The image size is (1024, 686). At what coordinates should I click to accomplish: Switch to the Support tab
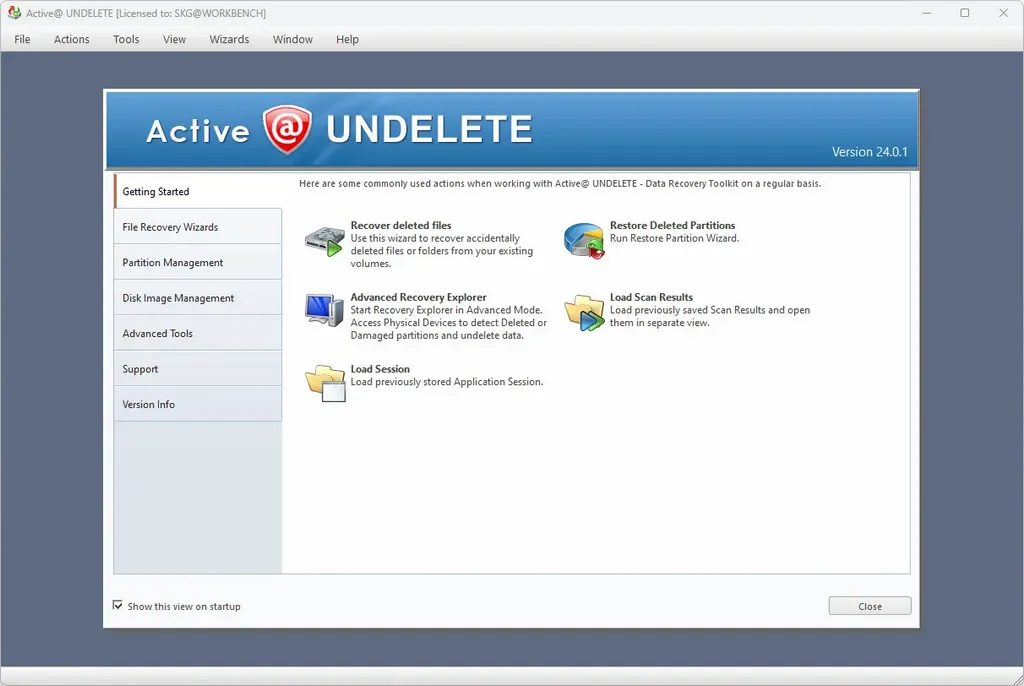[198, 368]
